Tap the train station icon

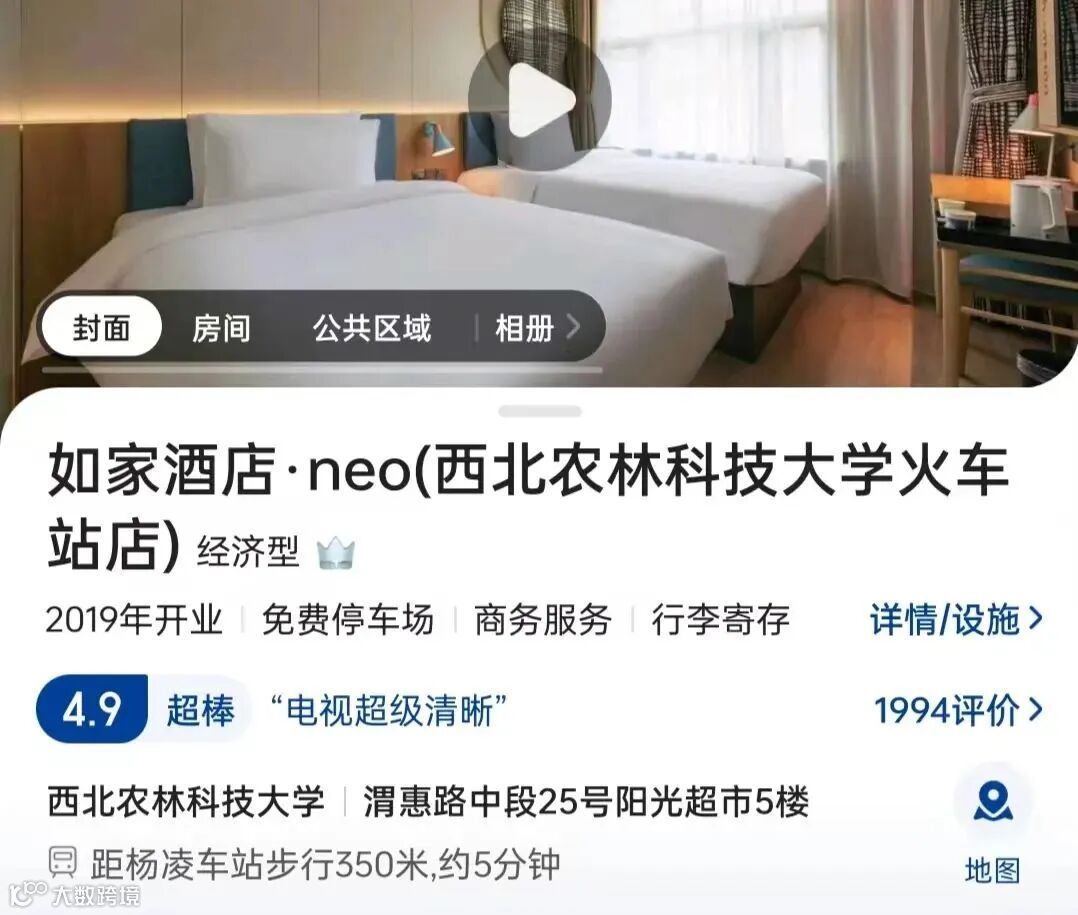pos(62,863)
